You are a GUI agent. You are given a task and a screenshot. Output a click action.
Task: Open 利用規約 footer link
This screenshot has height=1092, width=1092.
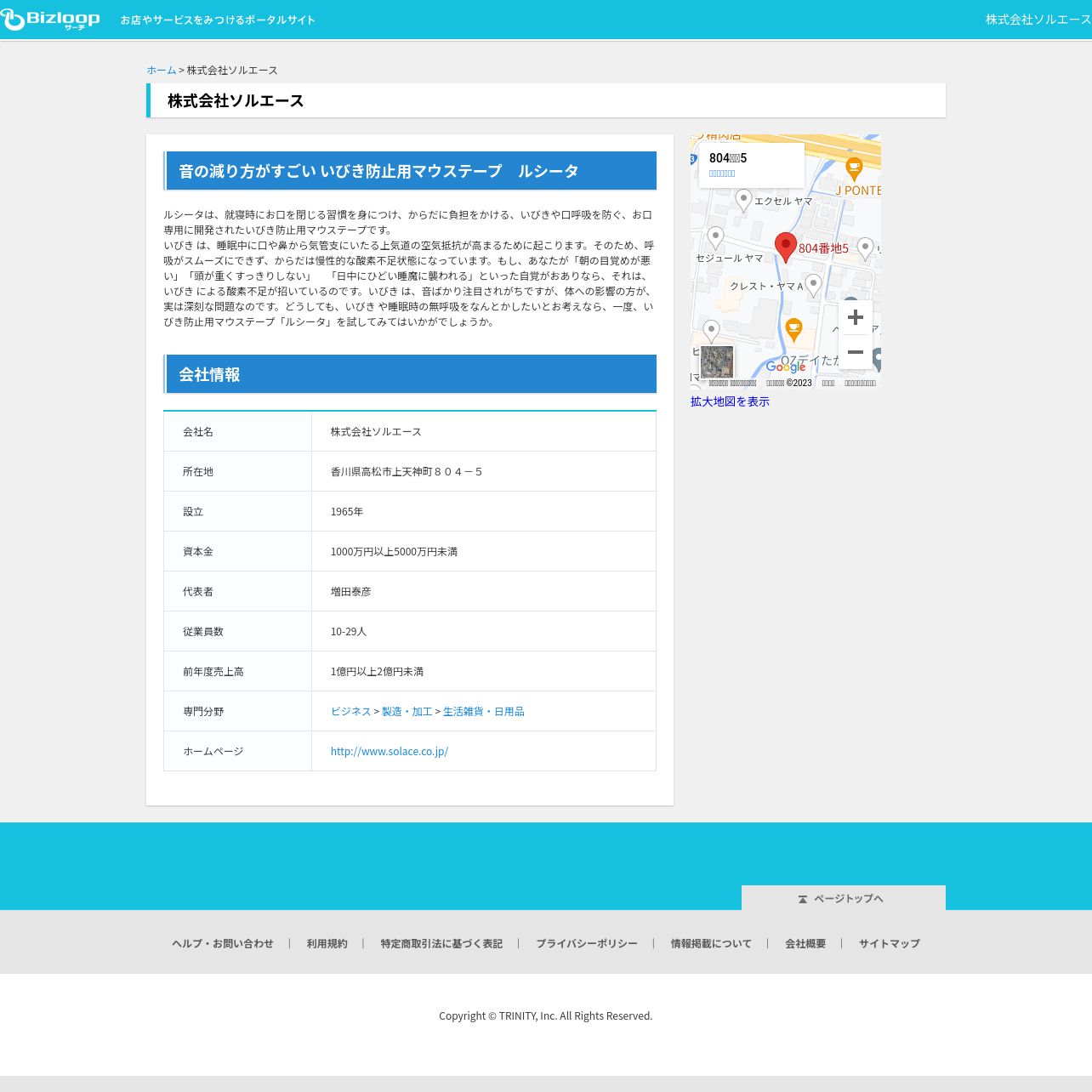click(x=327, y=943)
